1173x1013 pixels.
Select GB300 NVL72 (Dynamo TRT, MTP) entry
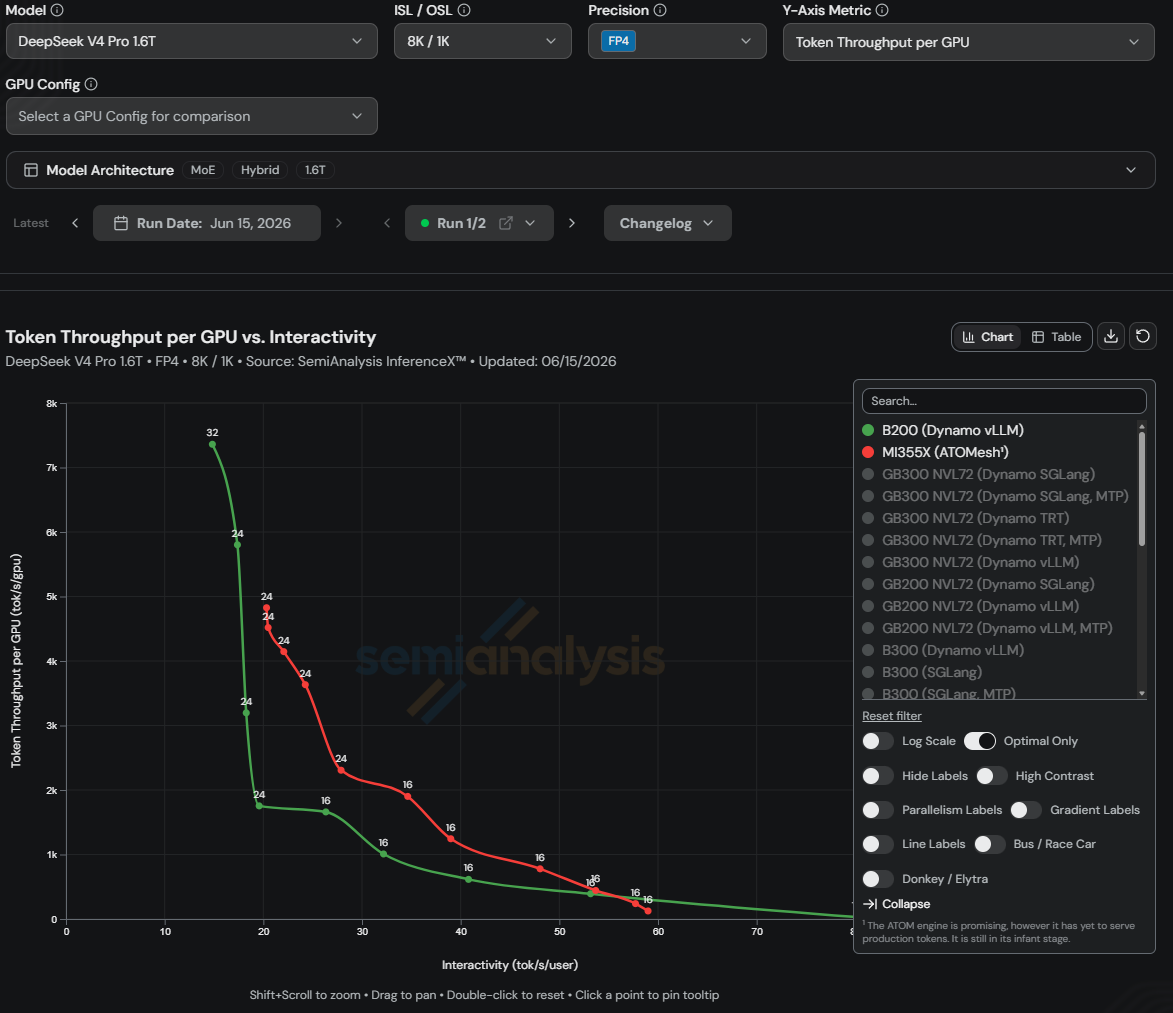(x=991, y=540)
